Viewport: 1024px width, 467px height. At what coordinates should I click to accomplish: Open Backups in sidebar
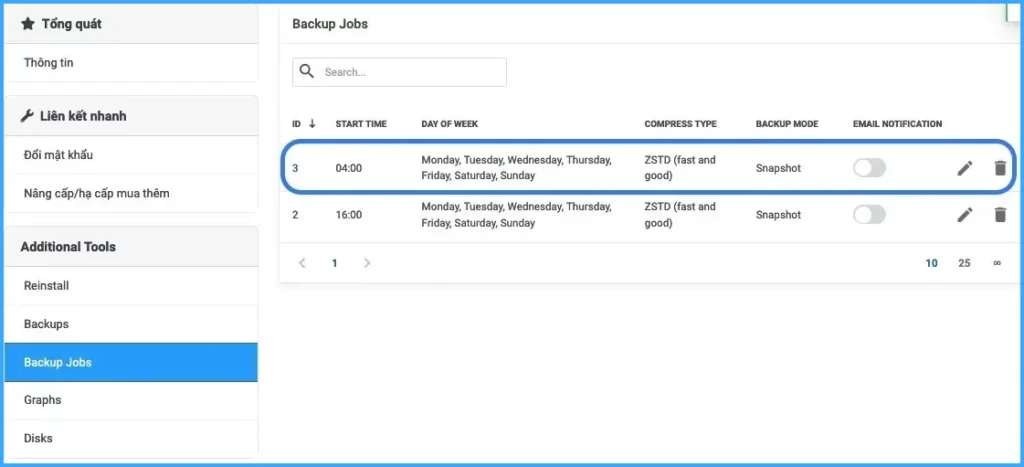click(131, 324)
